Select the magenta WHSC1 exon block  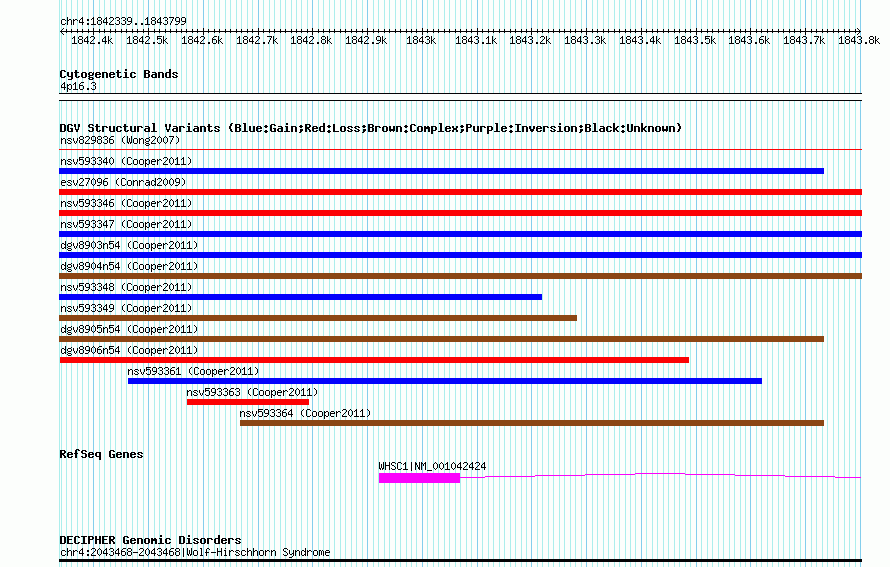point(419,478)
